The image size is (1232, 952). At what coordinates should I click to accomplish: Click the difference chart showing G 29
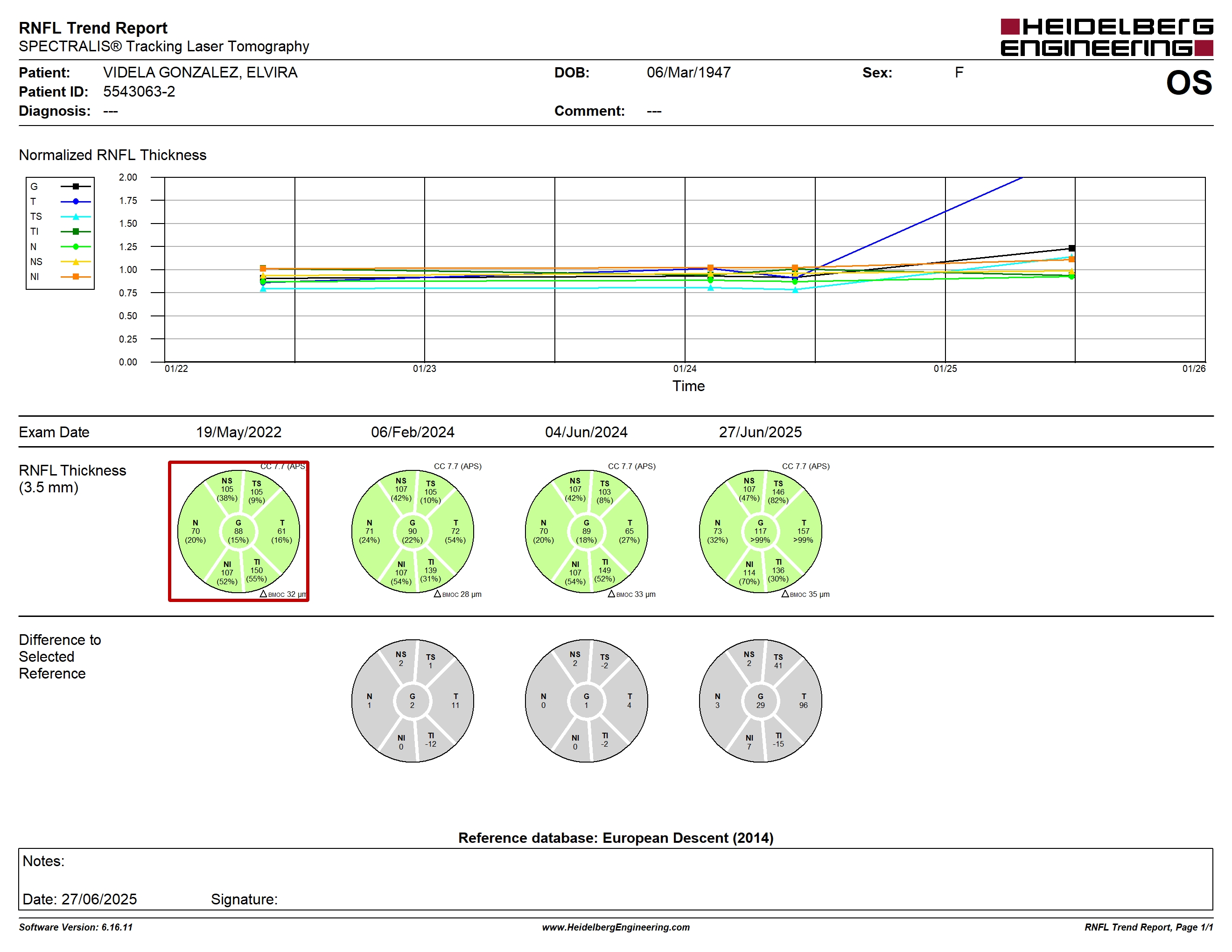click(760, 700)
